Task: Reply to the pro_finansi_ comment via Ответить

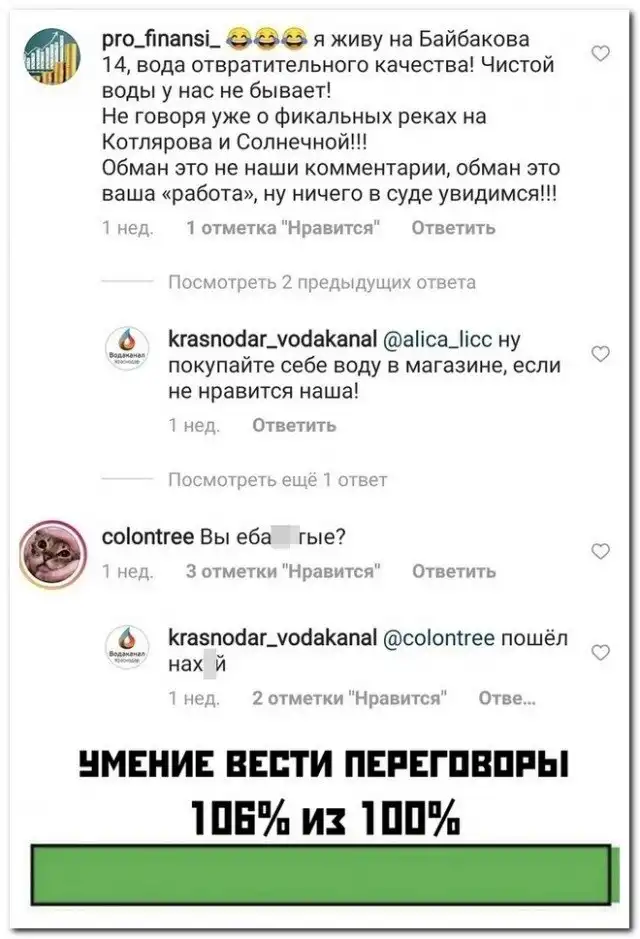Action: pyautogui.click(x=454, y=228)
